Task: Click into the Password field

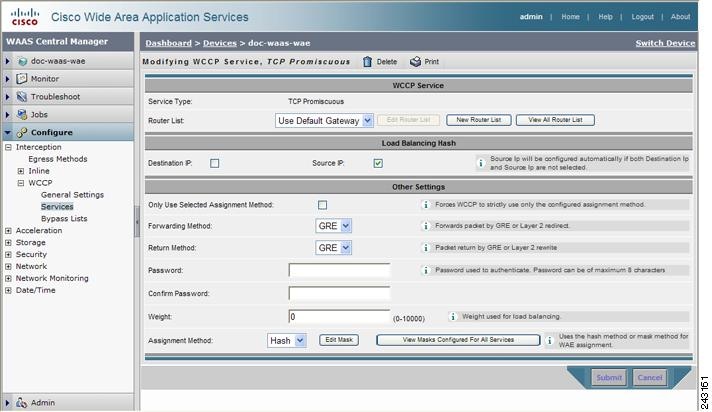Action: (339, 270)
